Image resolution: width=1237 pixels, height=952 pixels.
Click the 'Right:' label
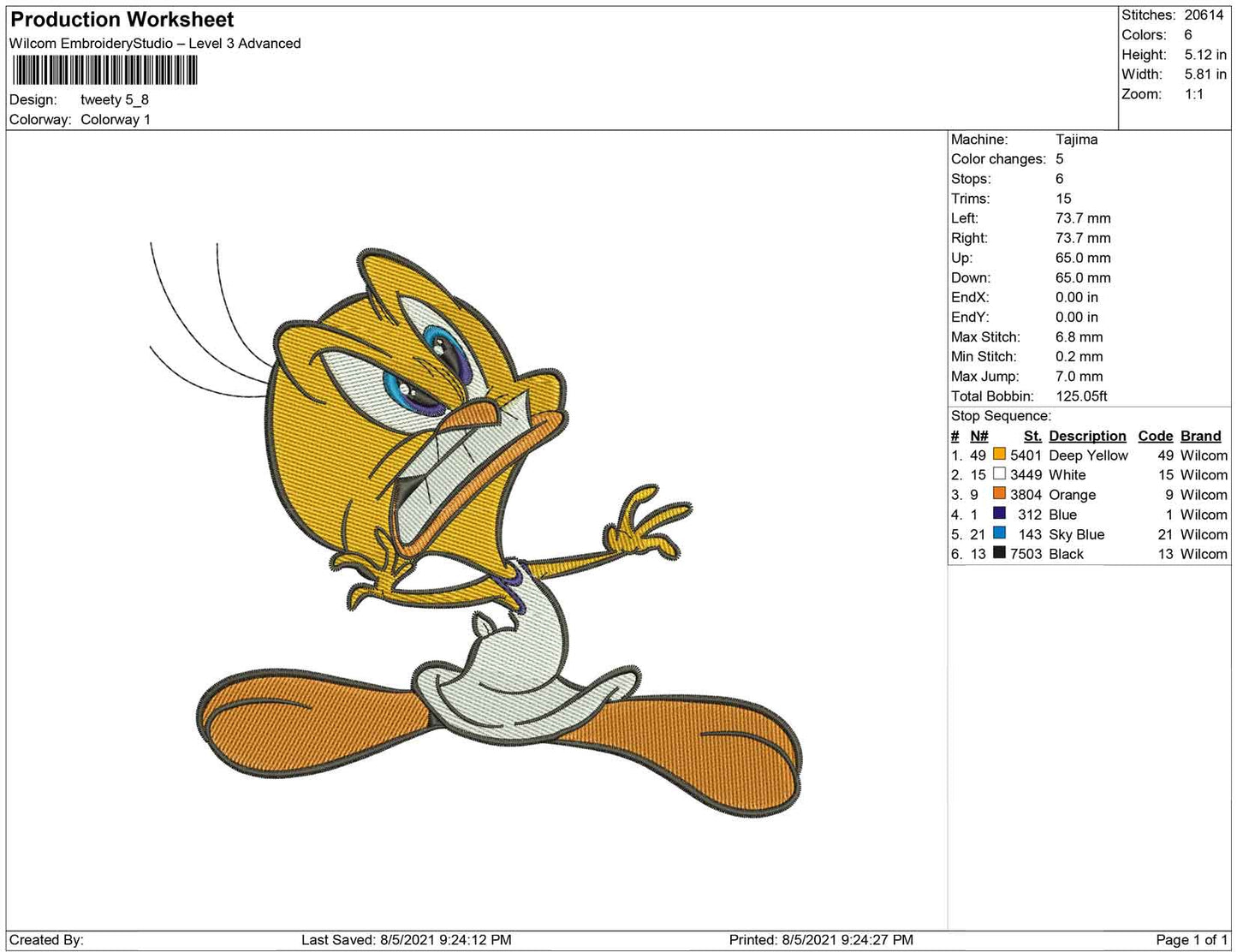pyautogui.click(x=969, y=238)
